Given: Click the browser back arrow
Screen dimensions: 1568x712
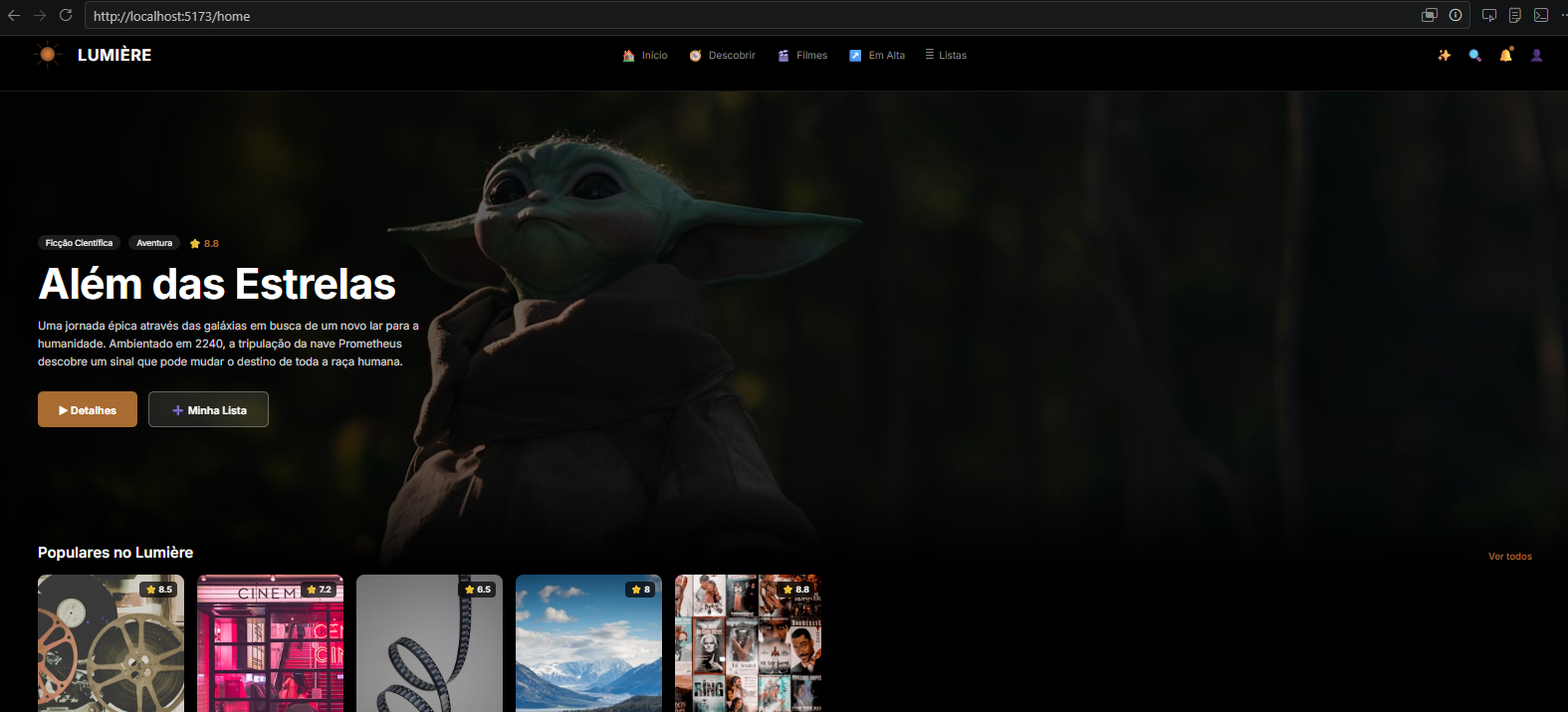Looking at the screenshot, I should 14,15.
